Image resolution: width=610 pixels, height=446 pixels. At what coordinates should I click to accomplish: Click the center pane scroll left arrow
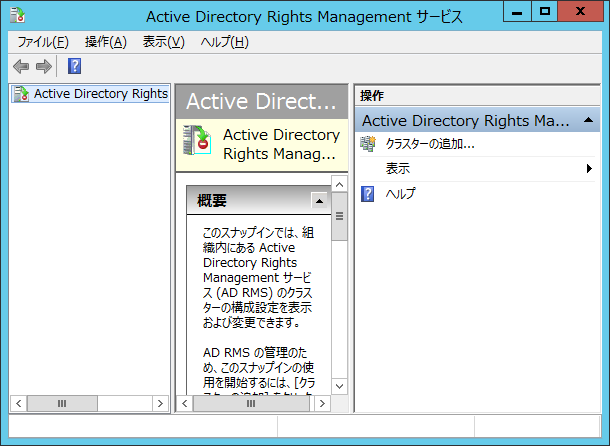(185, 404)
